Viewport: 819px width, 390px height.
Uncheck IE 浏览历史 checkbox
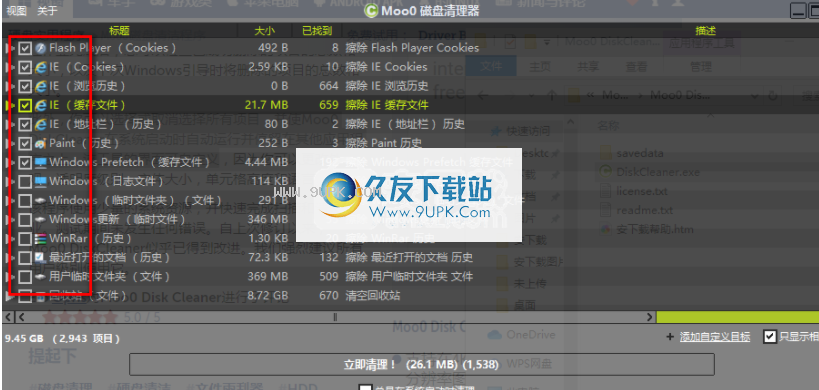coord(25,86)
